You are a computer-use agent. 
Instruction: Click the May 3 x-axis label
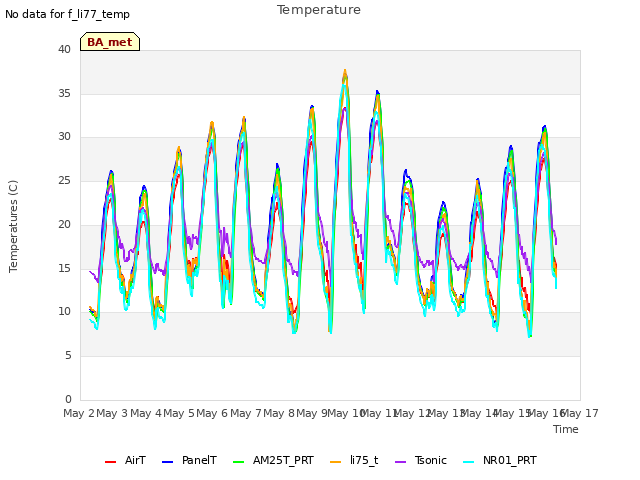click(112, 413)
